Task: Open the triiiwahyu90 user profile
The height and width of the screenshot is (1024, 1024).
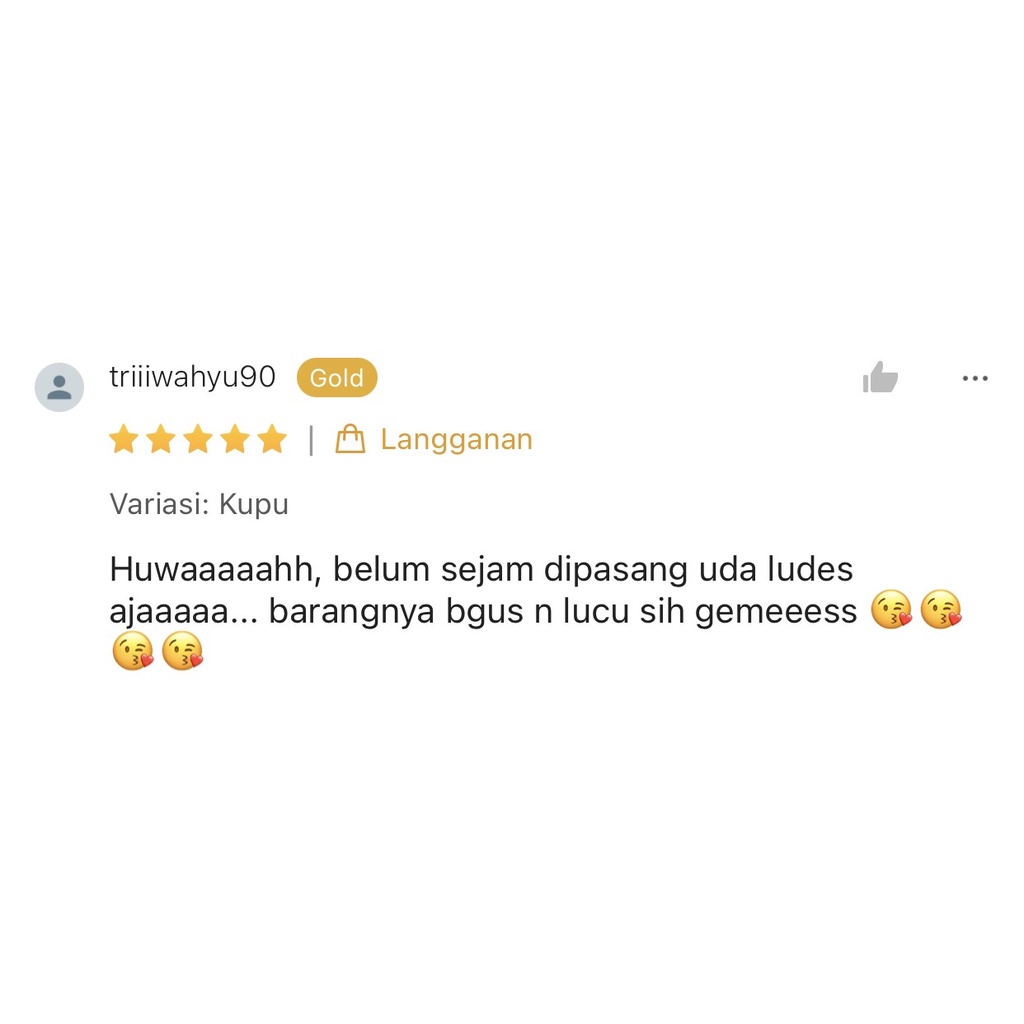Action: coord(193,377)
